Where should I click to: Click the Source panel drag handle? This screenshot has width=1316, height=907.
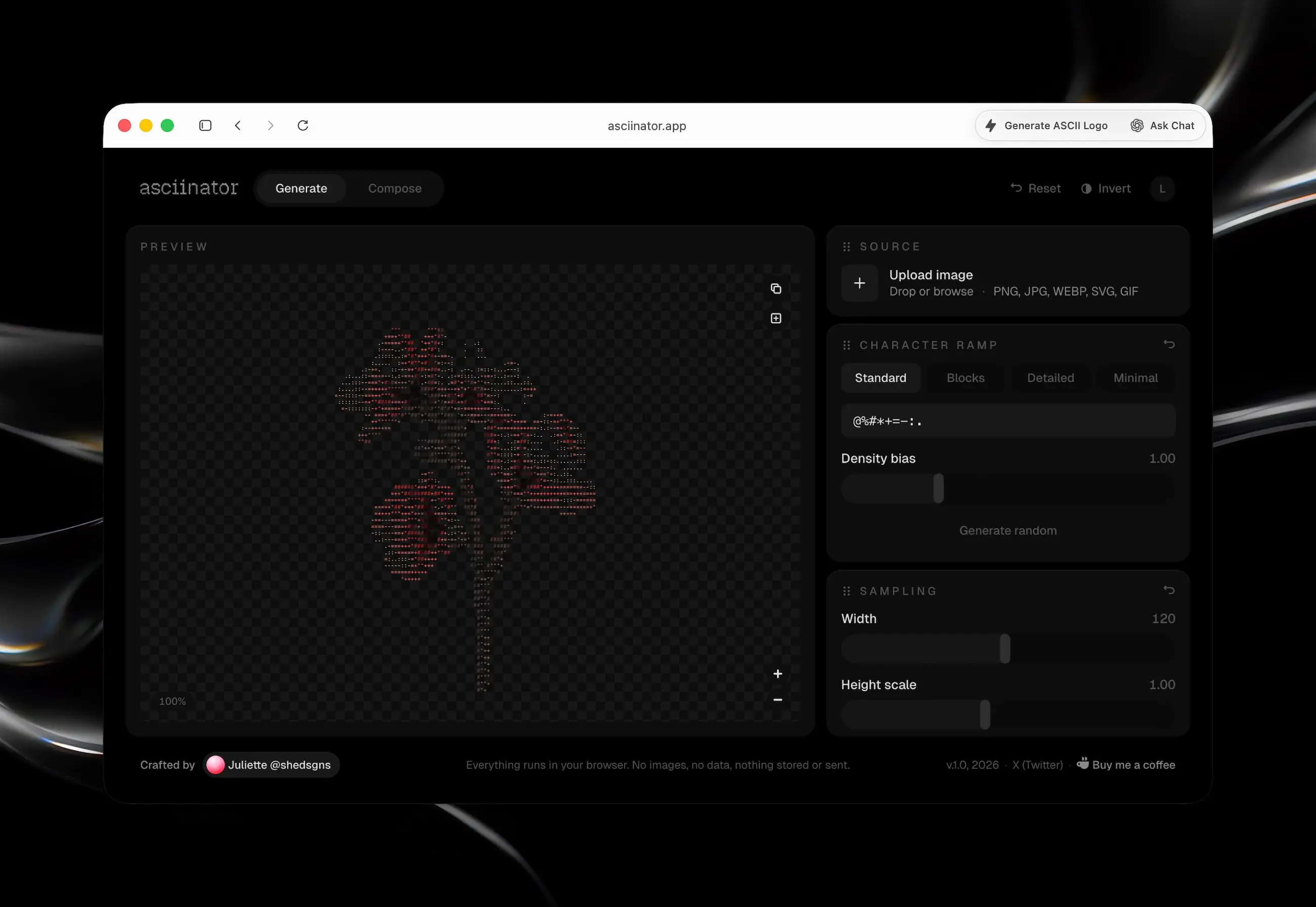coord(846,246)
